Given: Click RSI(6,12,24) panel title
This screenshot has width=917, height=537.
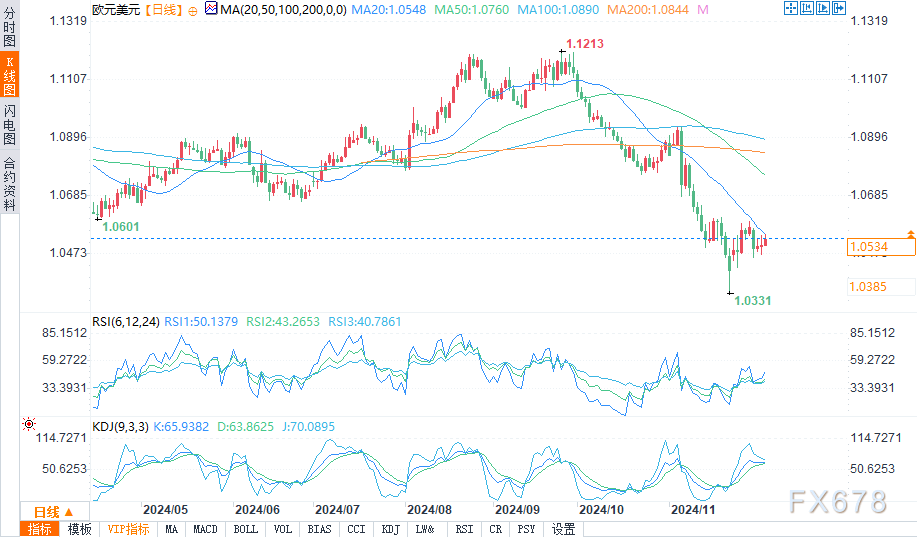Looking at the screenshot, I should (x=126, y=322).
